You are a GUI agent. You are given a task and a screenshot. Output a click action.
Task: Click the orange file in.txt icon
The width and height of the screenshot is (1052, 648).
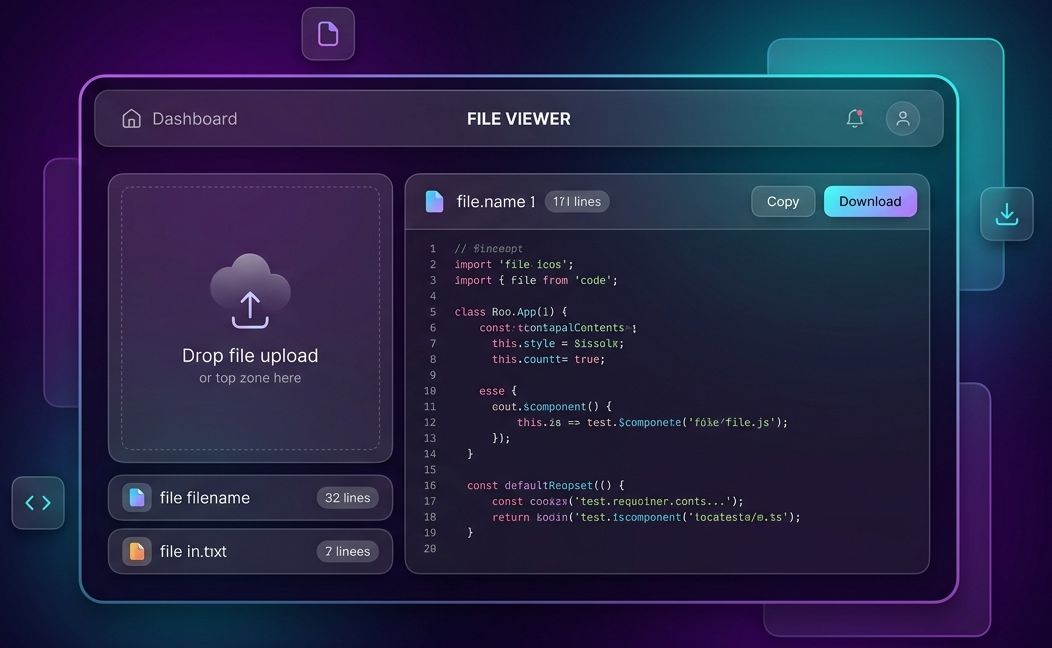point(137,551)
